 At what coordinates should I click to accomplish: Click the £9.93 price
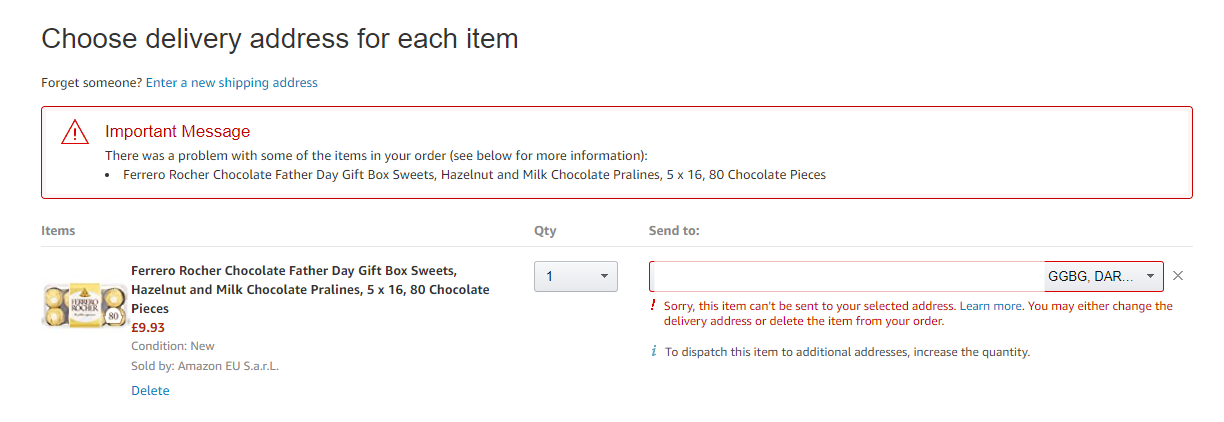pyautogui.click(x=148, y=327)
